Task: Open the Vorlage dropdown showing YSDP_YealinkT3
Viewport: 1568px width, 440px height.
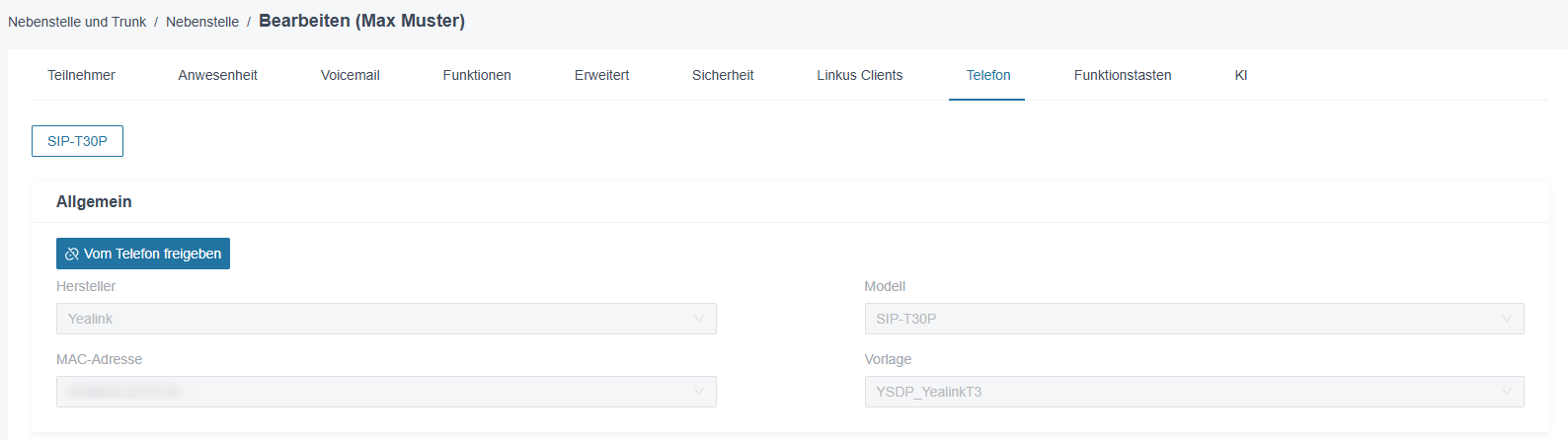Action: (x=1194, y=392)
